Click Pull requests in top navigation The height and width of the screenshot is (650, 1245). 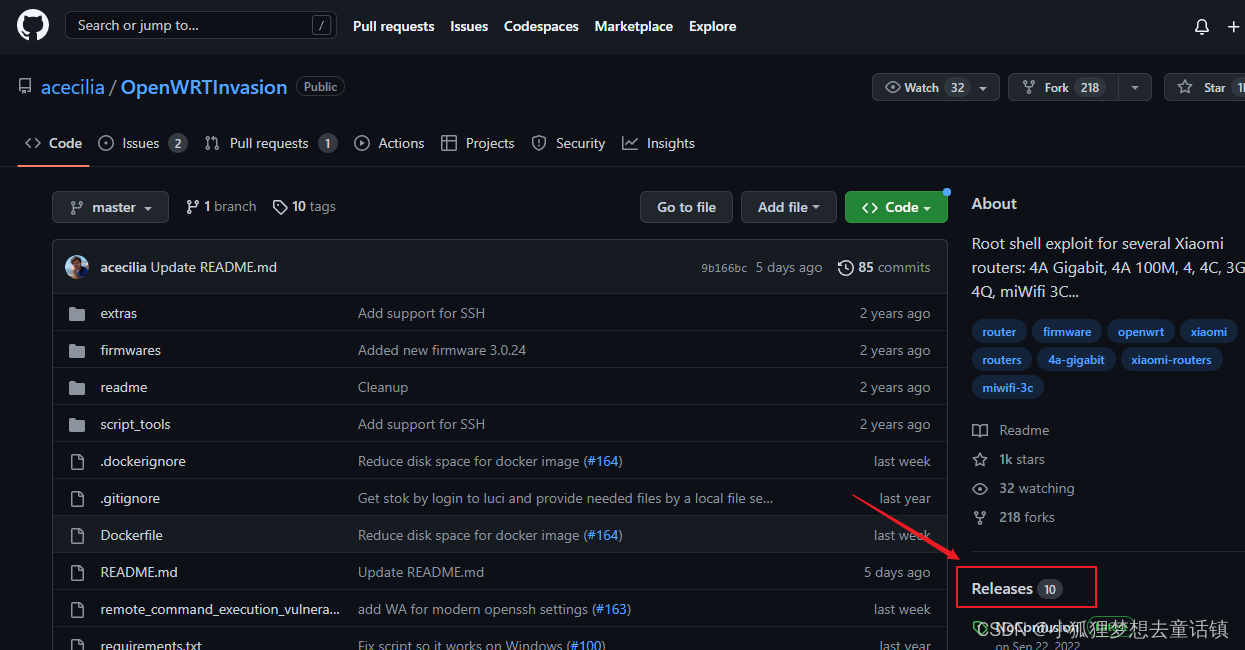pos(394,27)
